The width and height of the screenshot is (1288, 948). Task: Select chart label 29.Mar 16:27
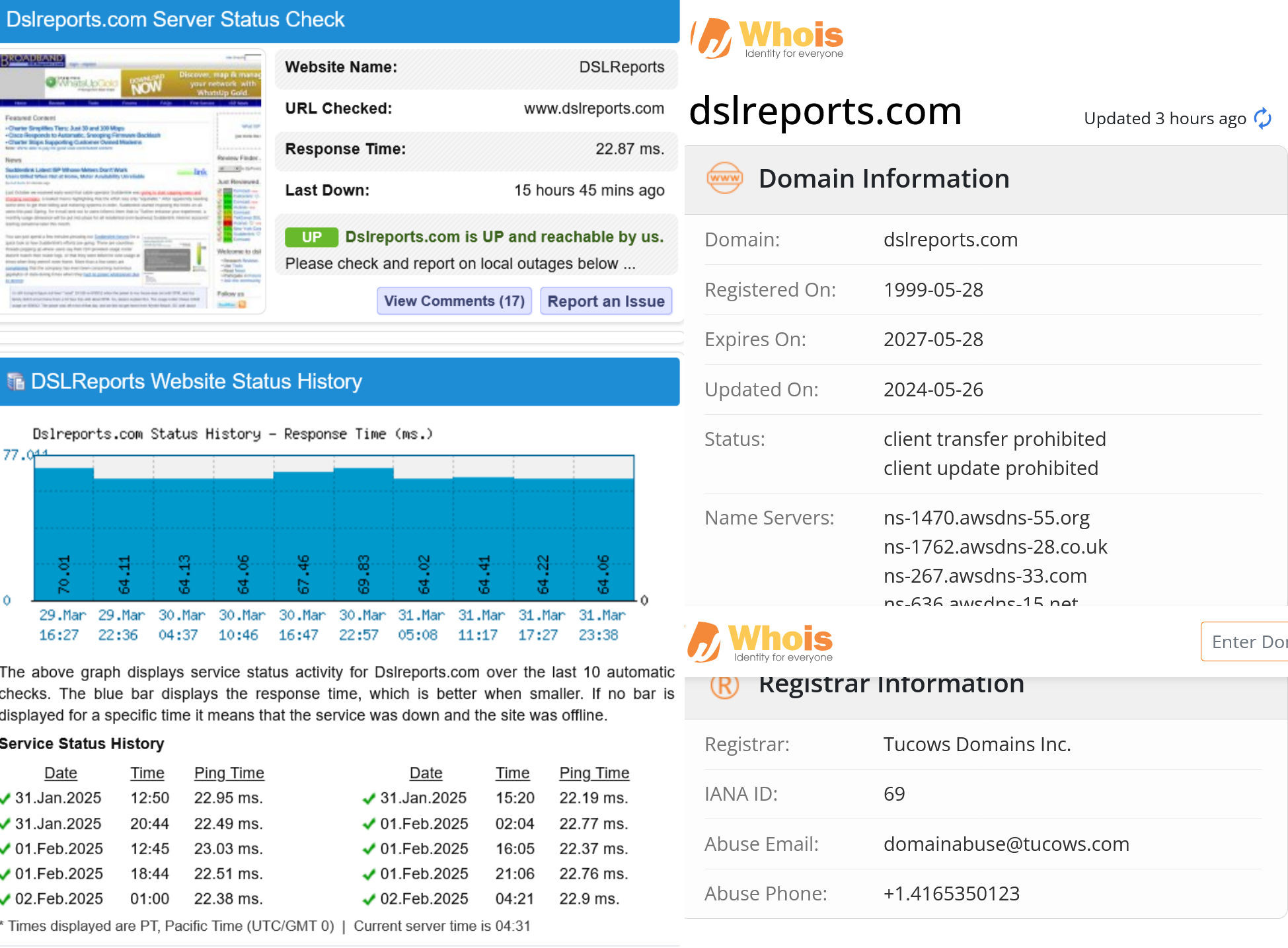tap(61, 625)
